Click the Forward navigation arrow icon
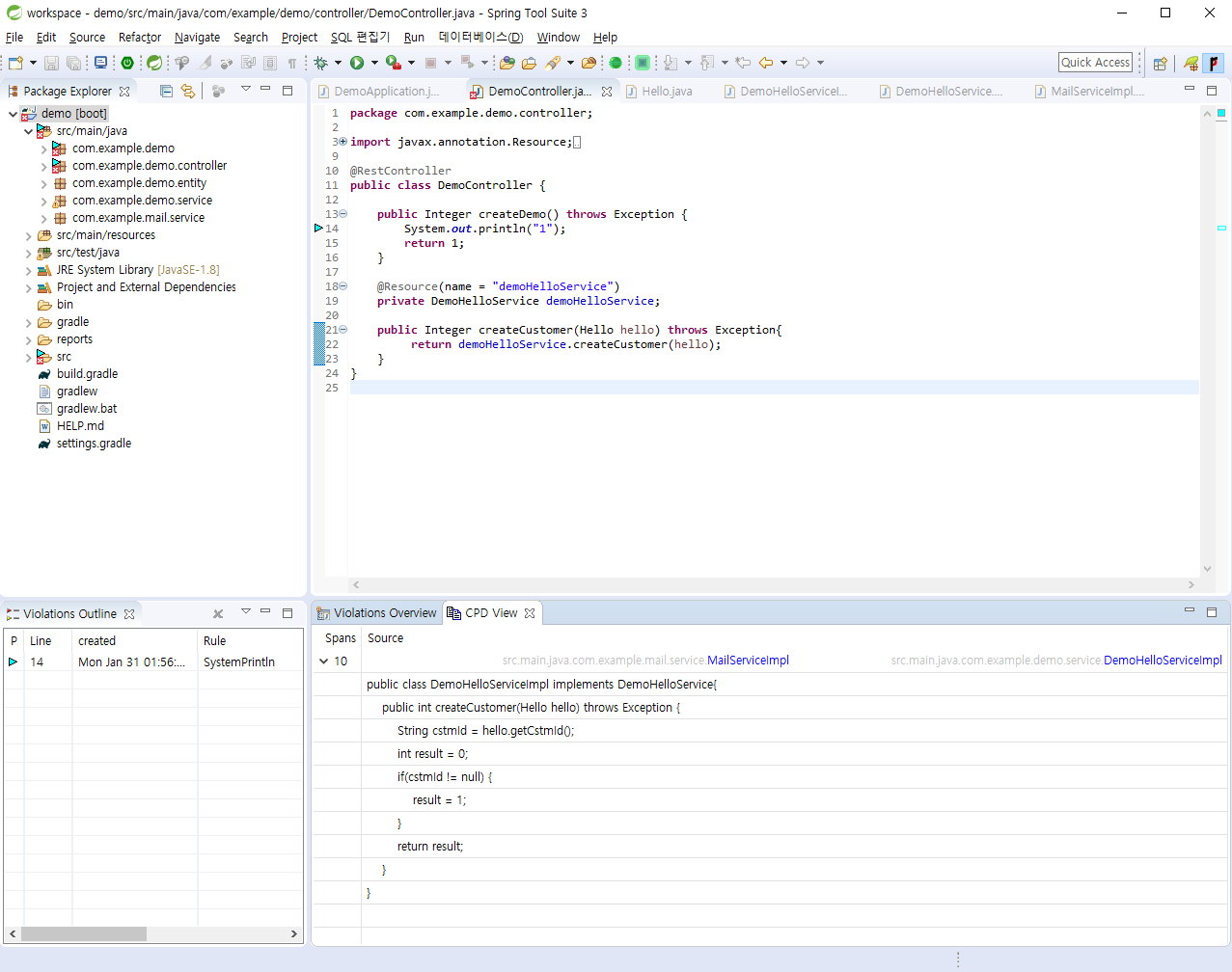Image resolution: width=1232 pixels, height=972 pixels. pos(803,63)
